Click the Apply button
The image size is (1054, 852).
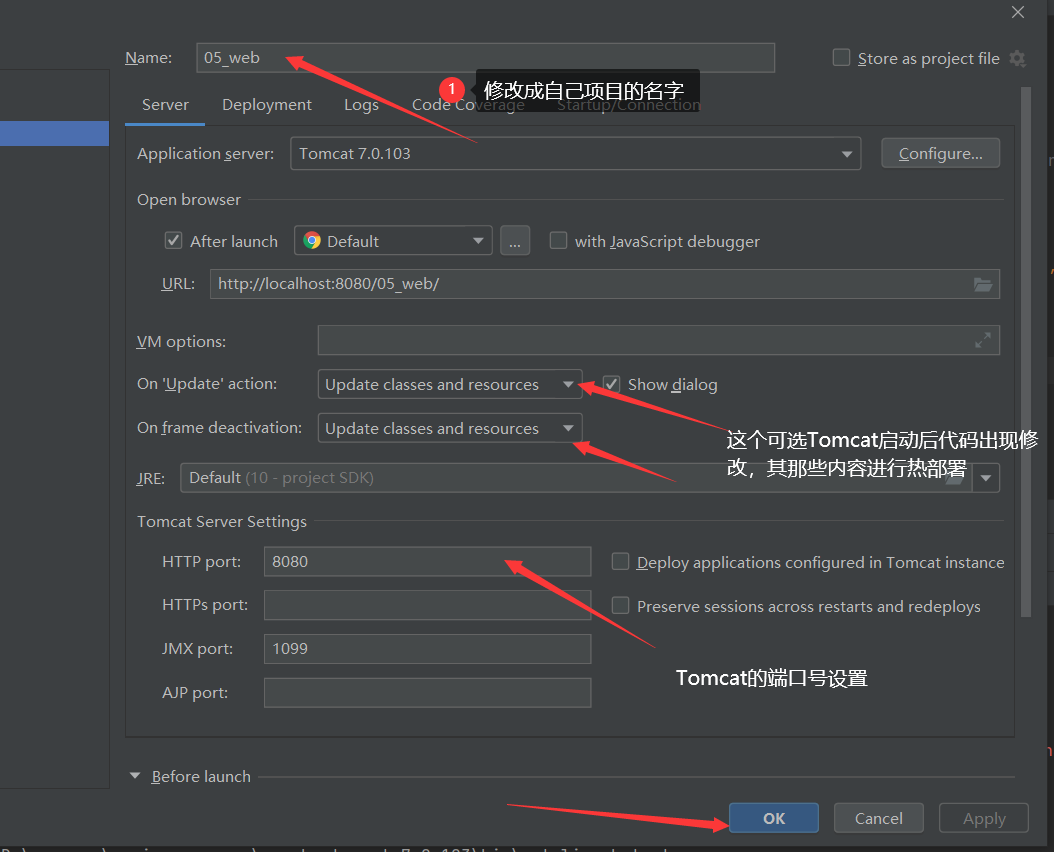(984, 818)
